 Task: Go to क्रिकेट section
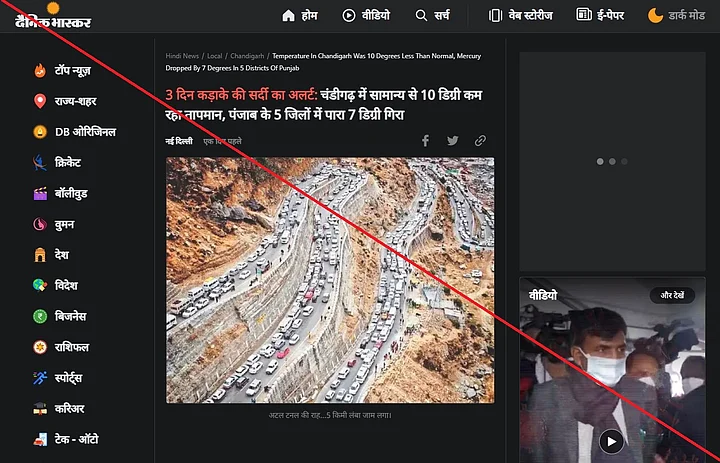click(67, 162)
